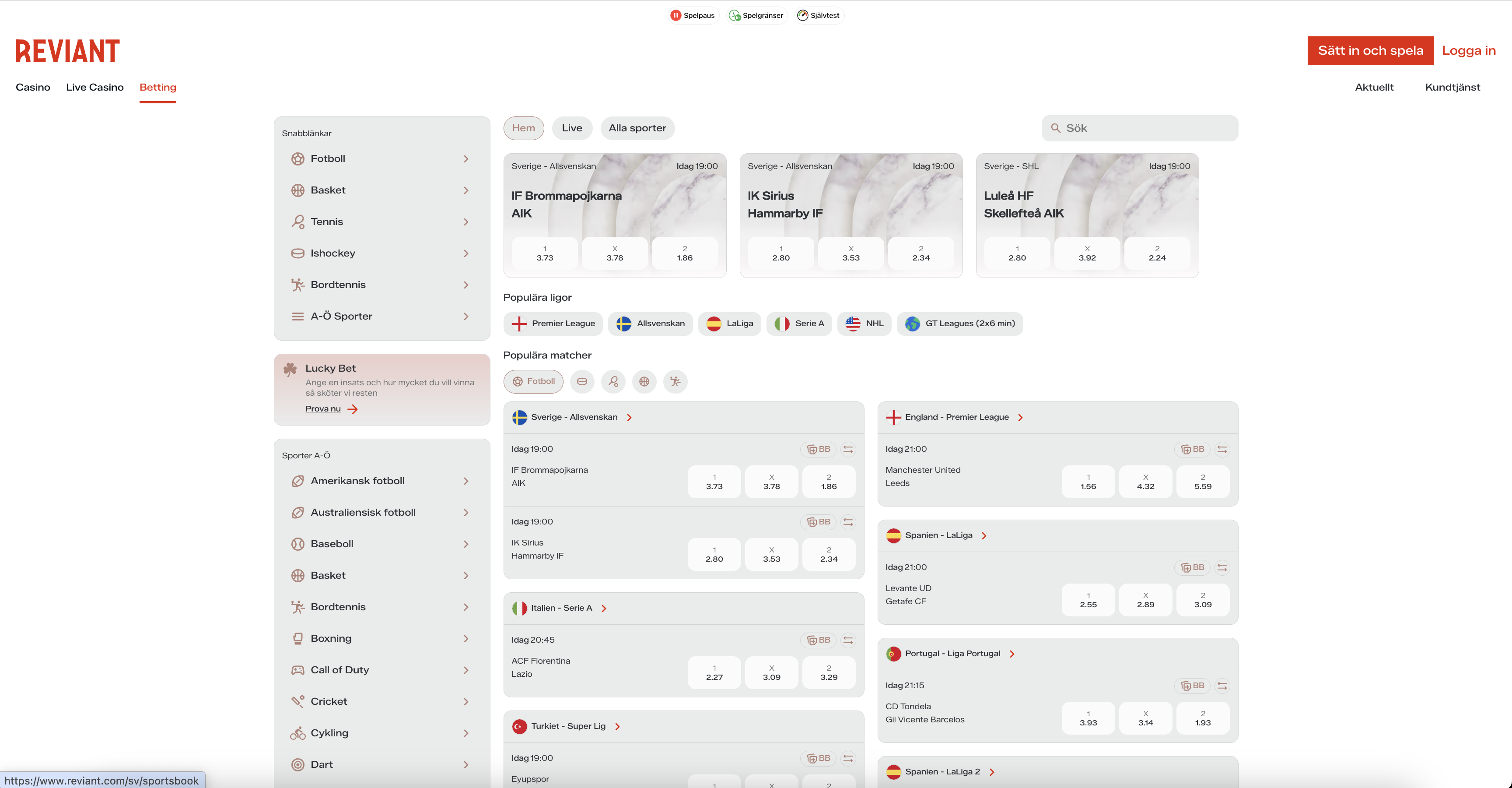
Task: Open the Live Casino menu
Action: pyautogui.click(x=94, y=88)
